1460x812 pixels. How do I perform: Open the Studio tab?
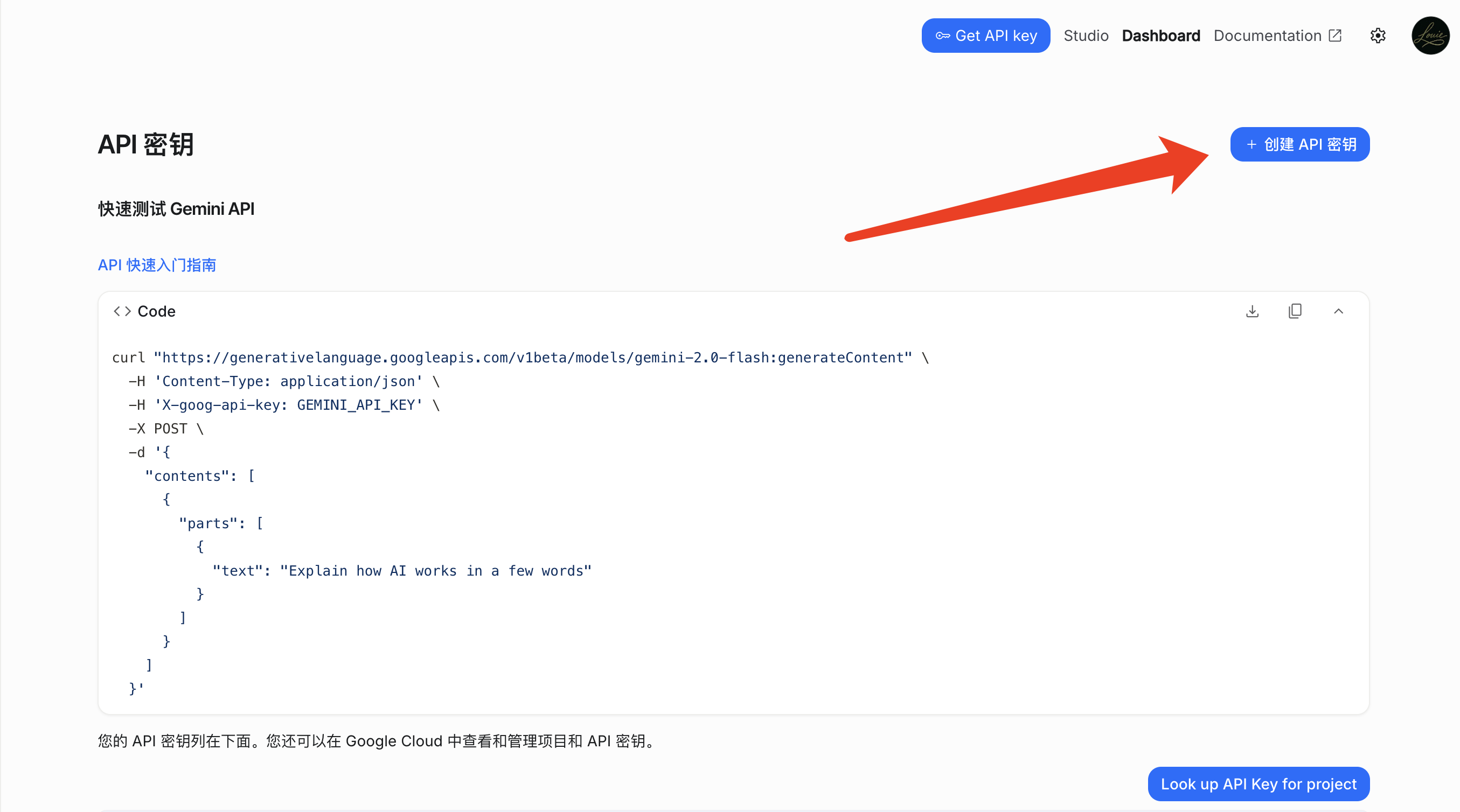tap(1086, 36)
